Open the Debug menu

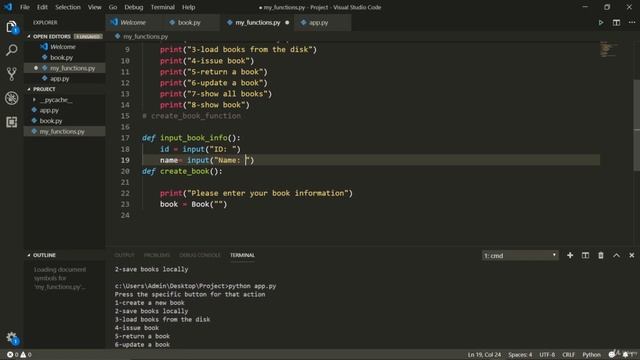click(133, 7)
